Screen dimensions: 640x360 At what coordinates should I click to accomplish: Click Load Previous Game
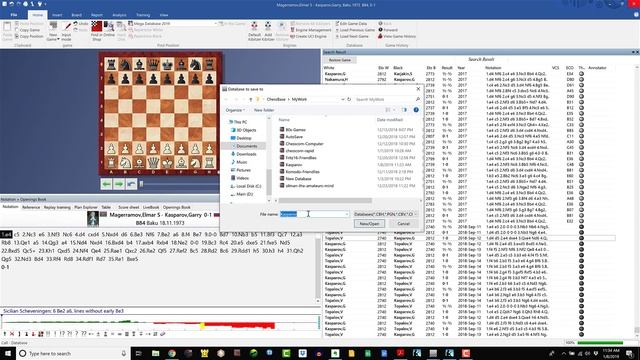tap(355, 30)
